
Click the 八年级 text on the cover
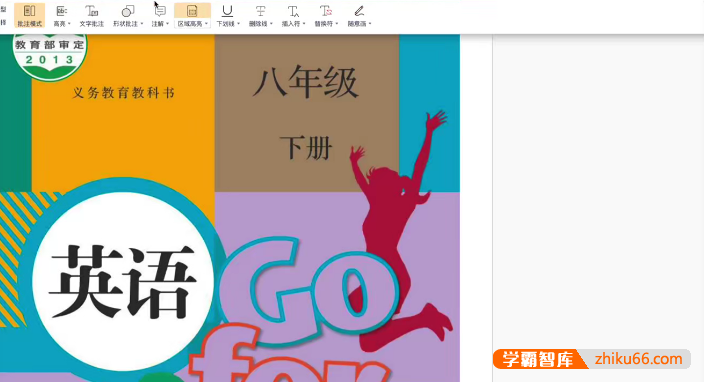pos(306,82)
